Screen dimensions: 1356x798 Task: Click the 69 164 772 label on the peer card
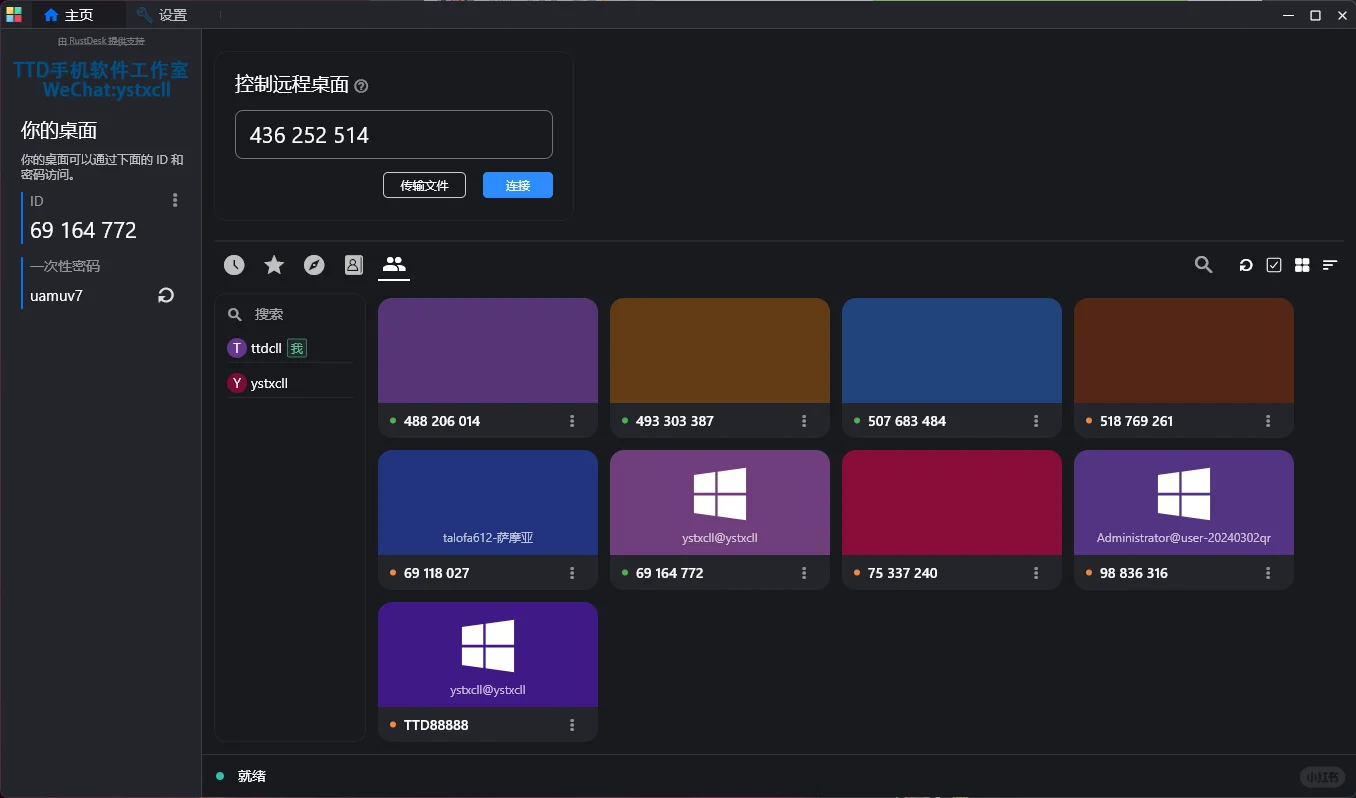(670, 573)
